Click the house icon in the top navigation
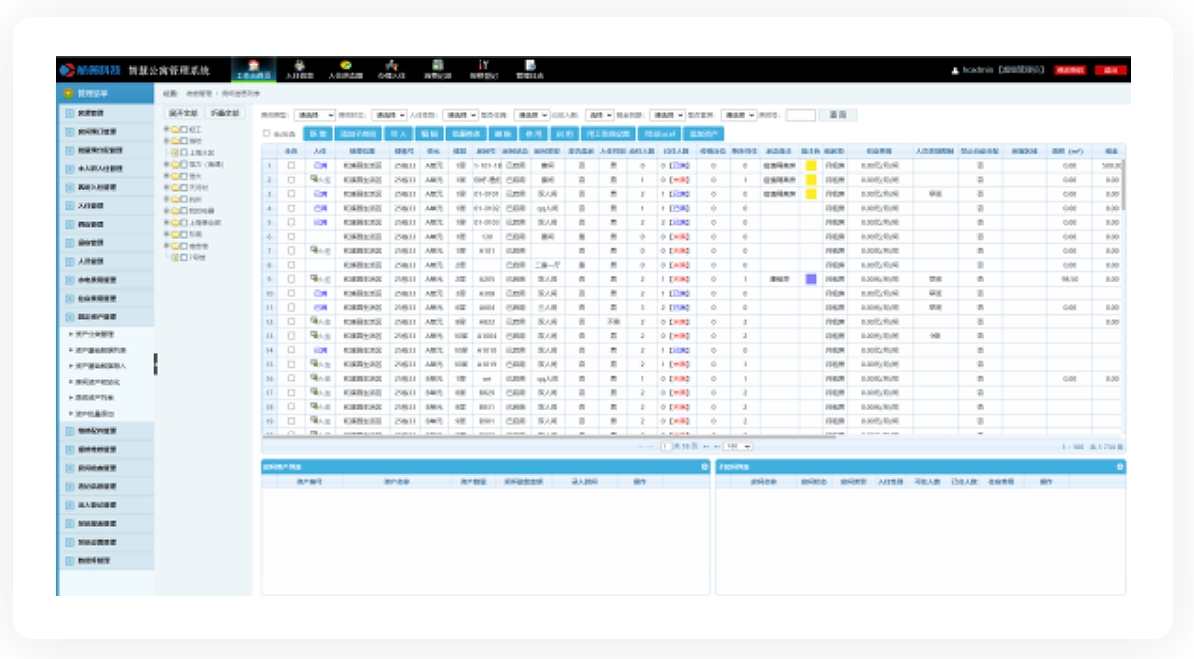 point(253,66)
